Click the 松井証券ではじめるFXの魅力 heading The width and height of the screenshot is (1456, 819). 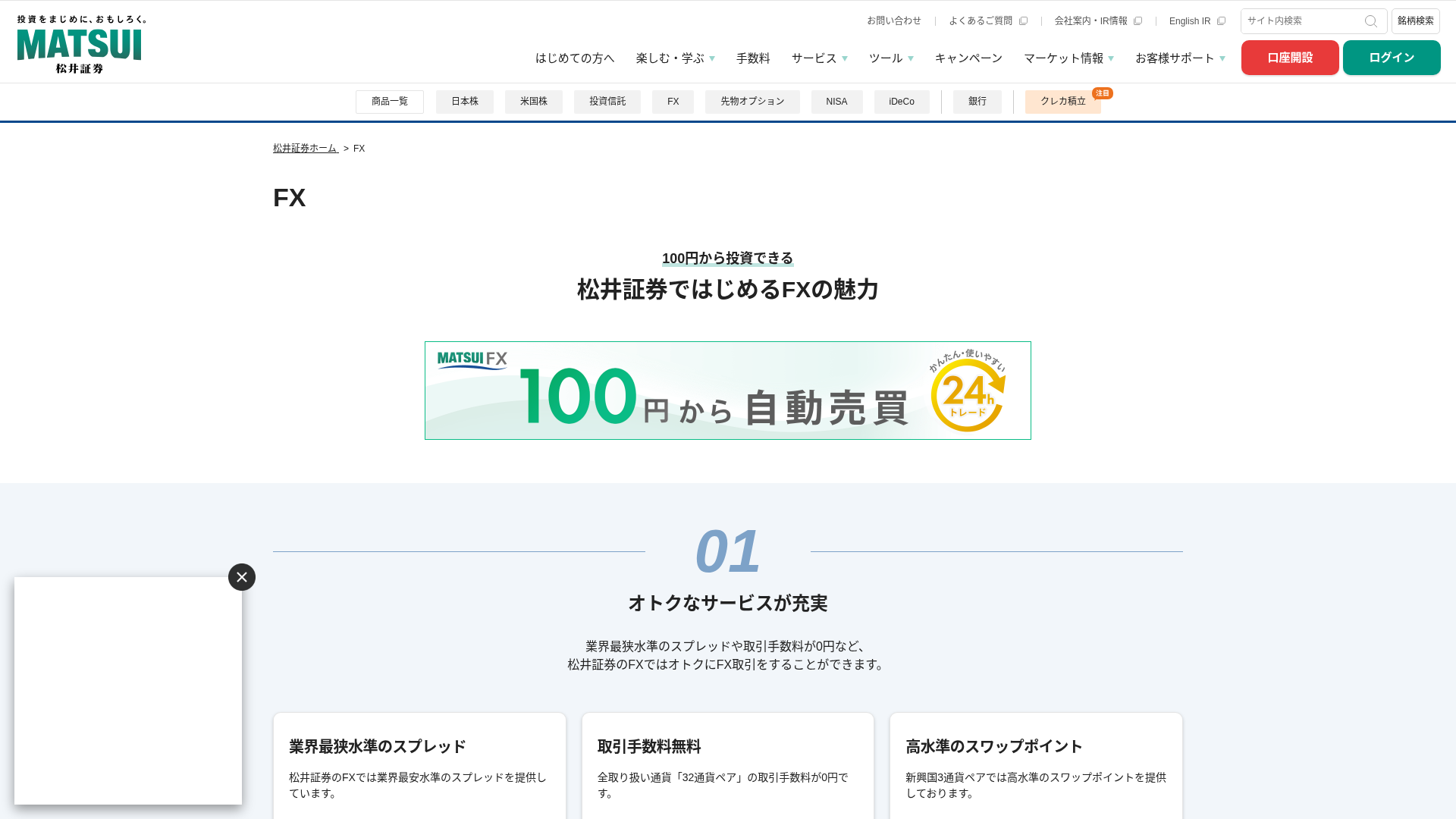tap(728, 290)
